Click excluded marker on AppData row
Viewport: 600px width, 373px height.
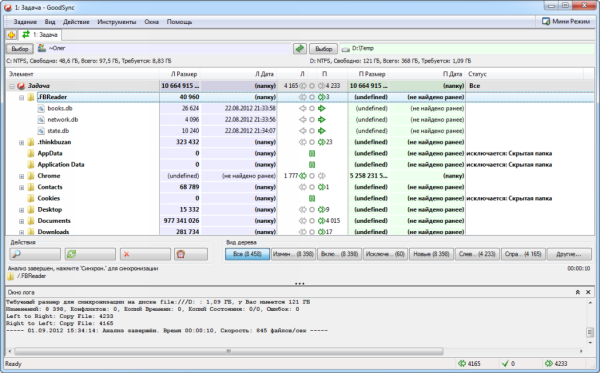(312, 153)
